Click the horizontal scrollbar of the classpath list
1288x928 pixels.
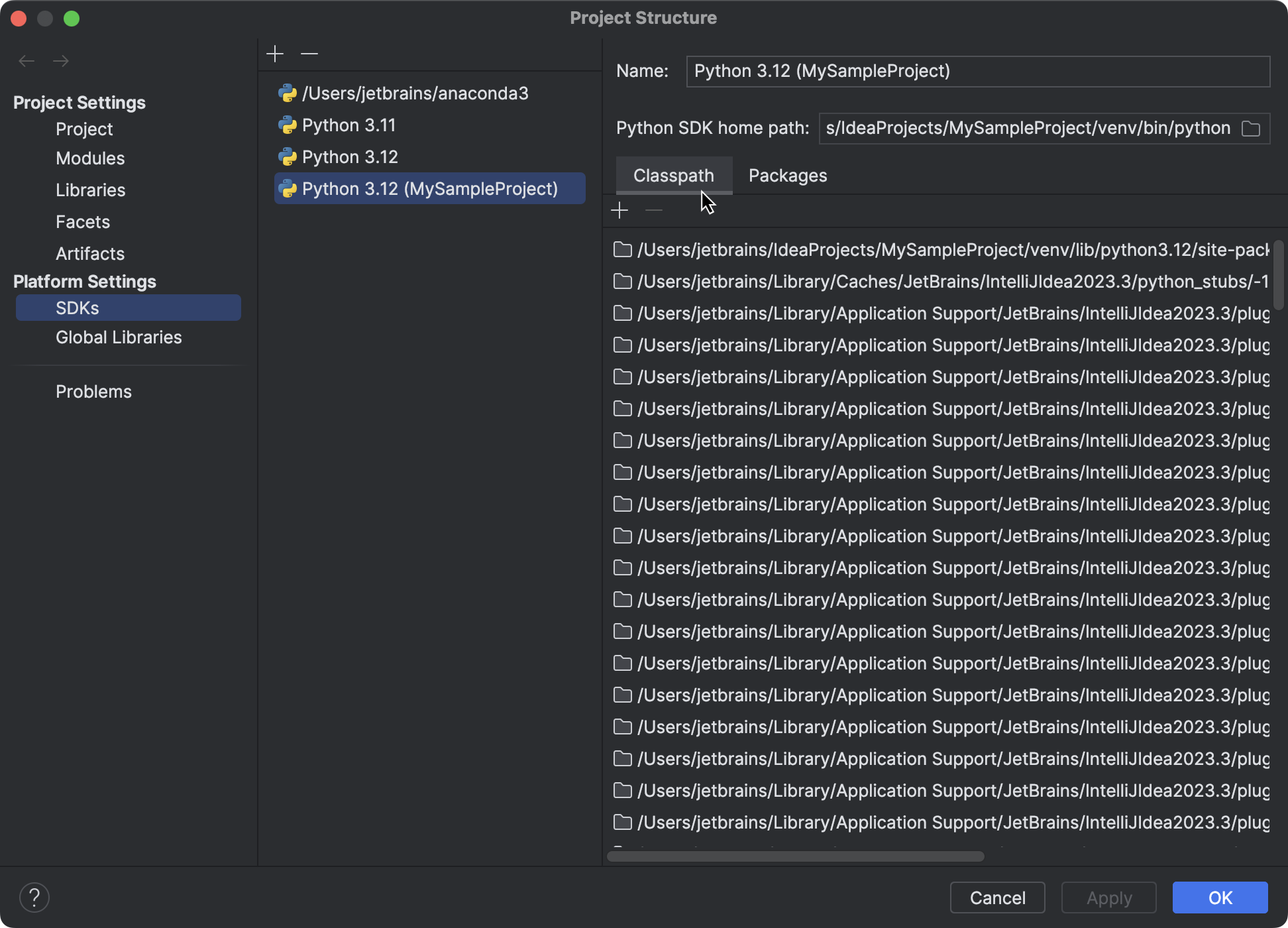coord(795,856)
